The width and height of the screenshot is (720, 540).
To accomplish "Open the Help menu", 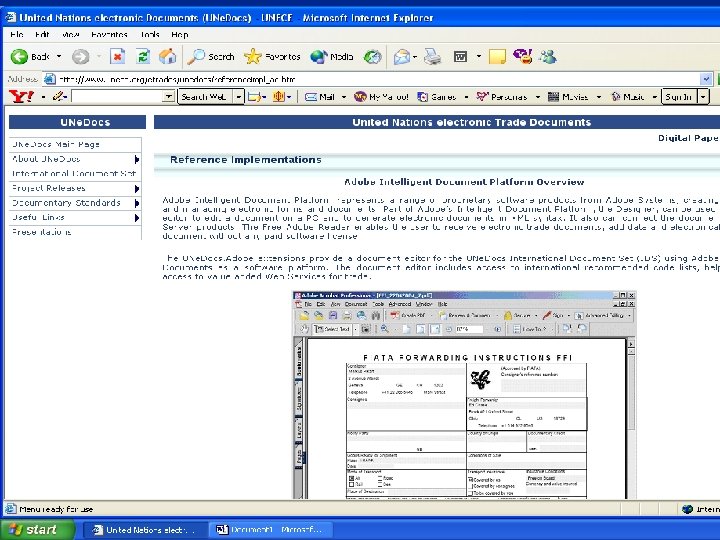I will pyautogui.click(x=180, y=34).
